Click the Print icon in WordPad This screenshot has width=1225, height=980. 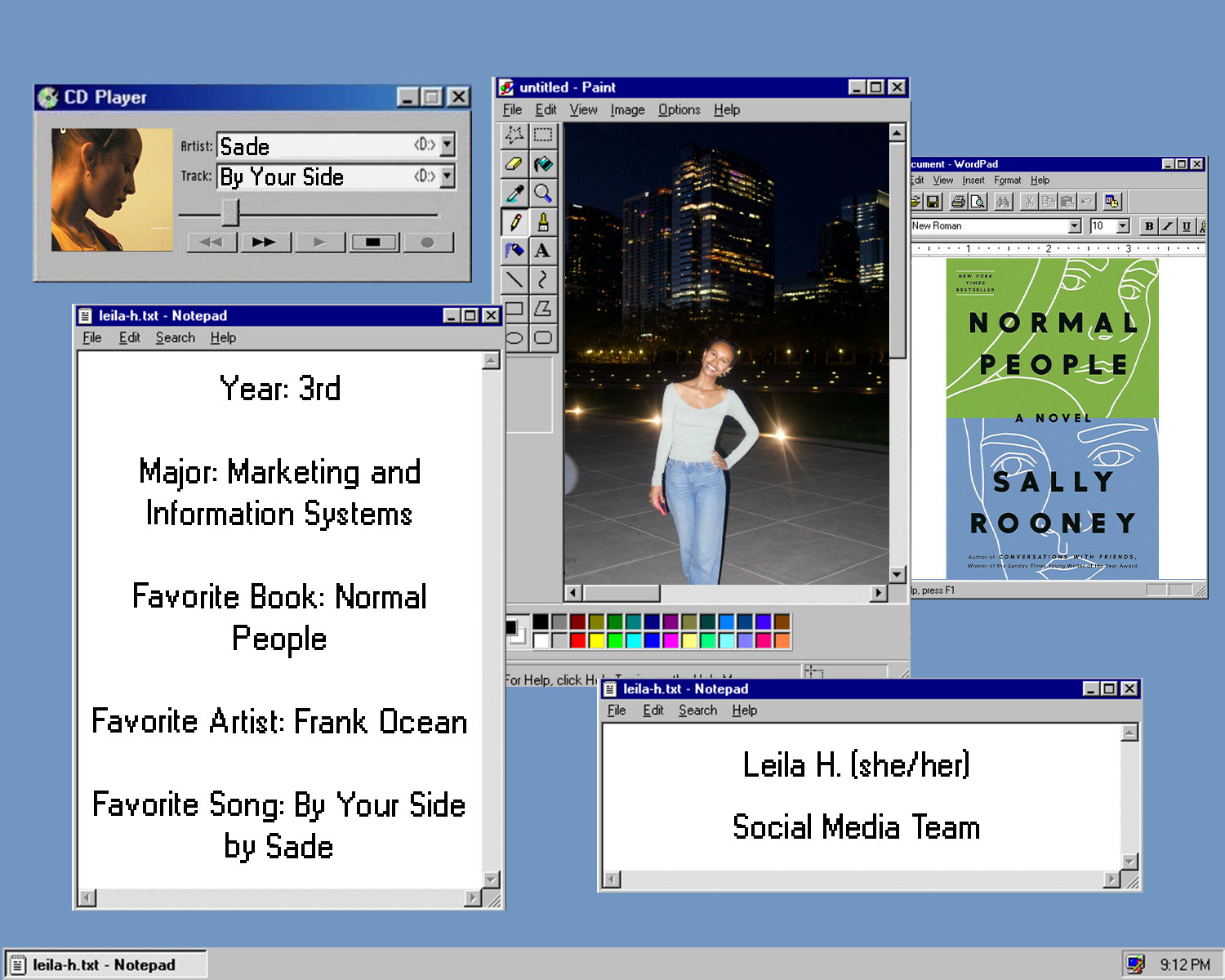[959, 201]
